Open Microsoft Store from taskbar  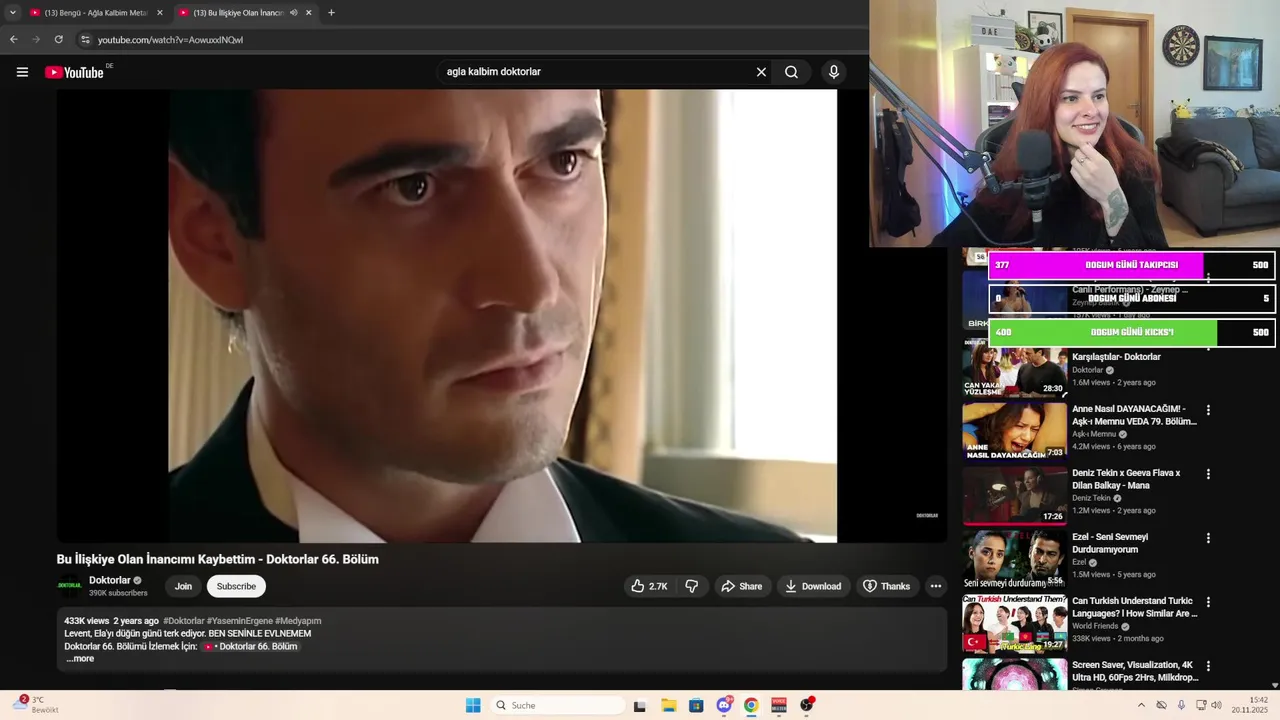point(696,706)
